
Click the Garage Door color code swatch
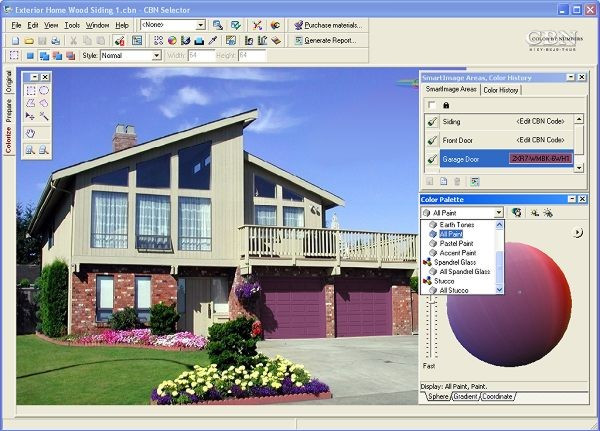tap(540, 159)
